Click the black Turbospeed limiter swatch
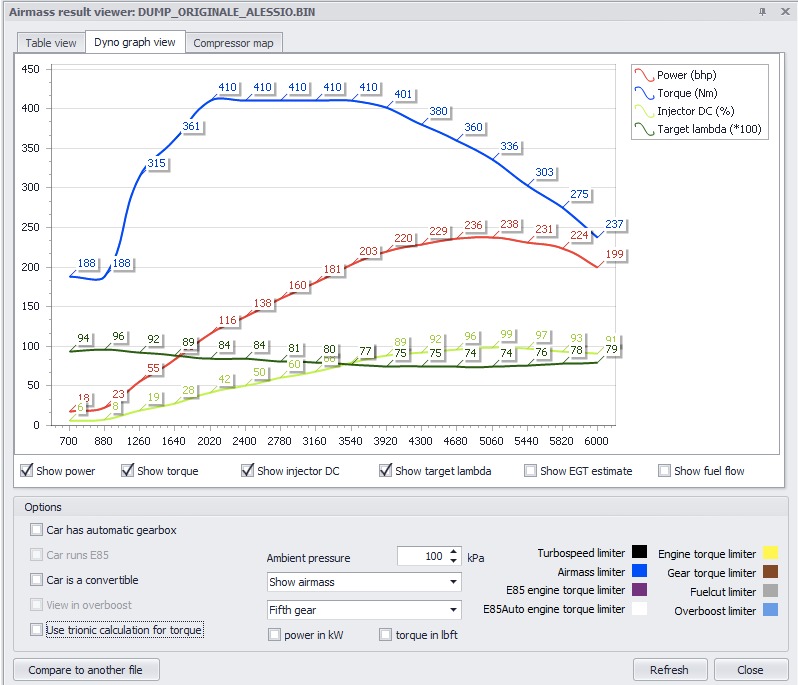This screenshot has width=798, height=685. point(639,552)
